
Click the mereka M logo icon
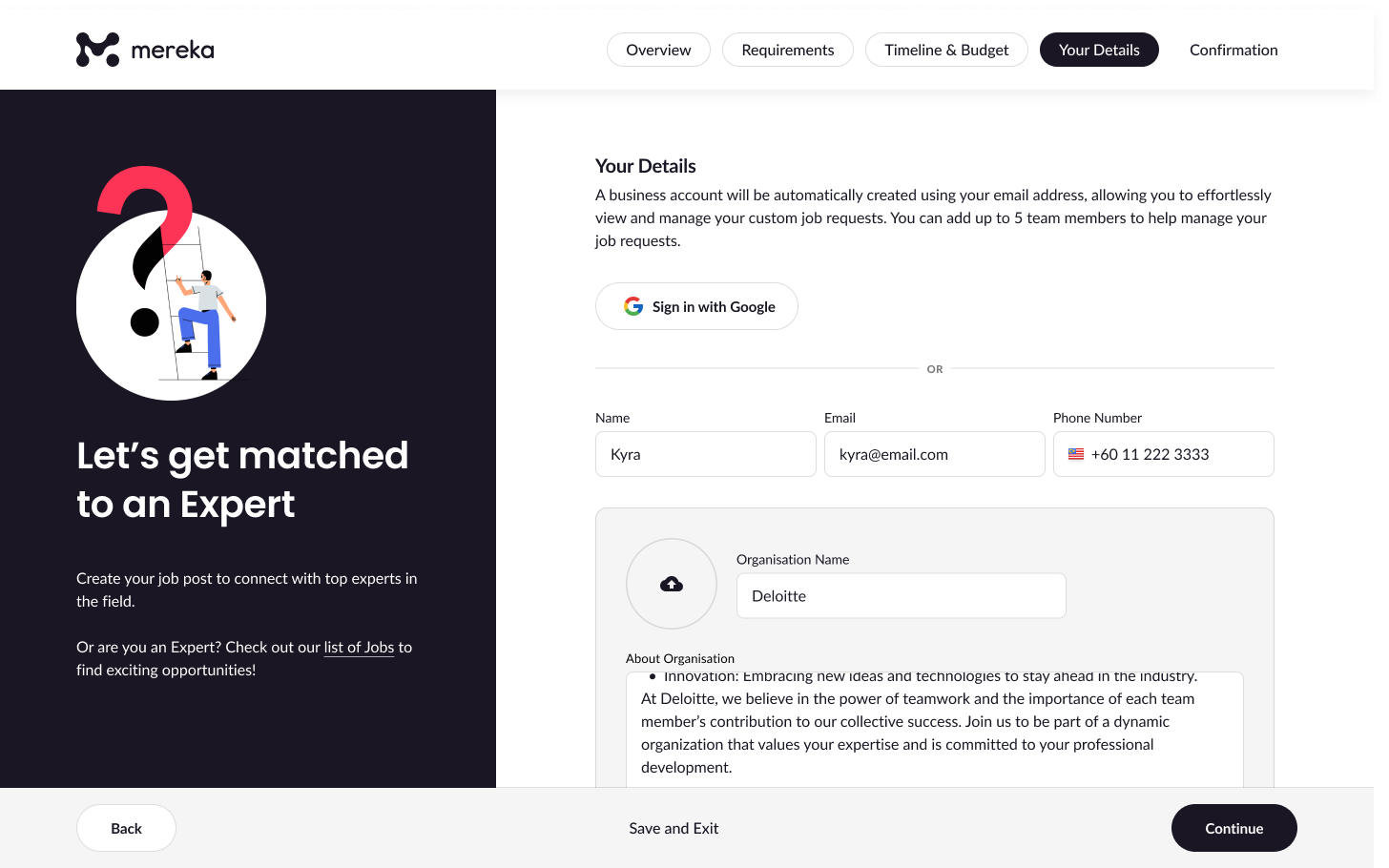click(x=97, y=50)
